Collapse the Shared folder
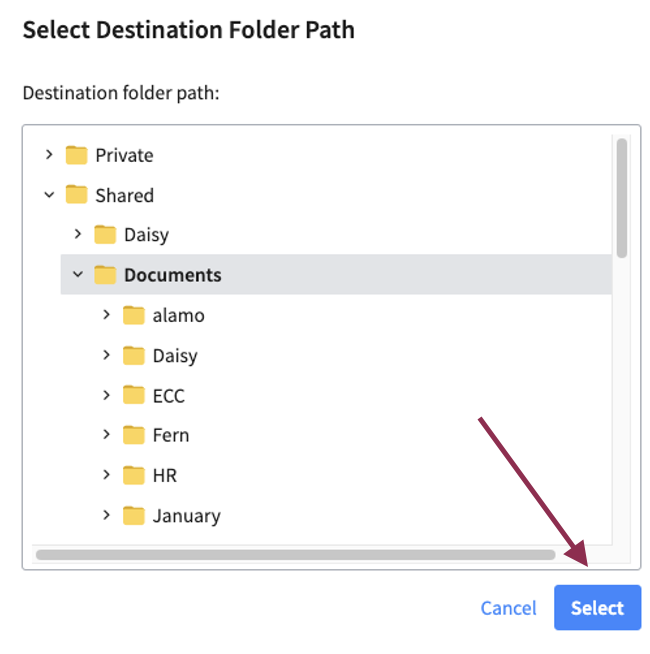Viewport: 650px width, 654px height. coord(49,195)
